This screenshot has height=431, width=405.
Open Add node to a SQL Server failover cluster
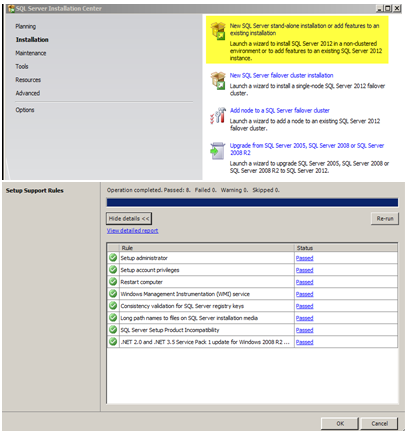pos(280,110)
